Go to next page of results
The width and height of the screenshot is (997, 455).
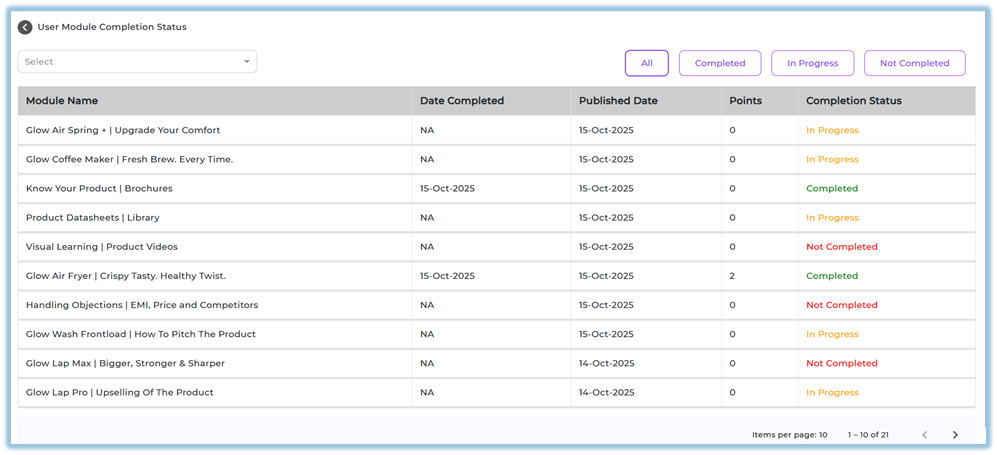(955, 435)
